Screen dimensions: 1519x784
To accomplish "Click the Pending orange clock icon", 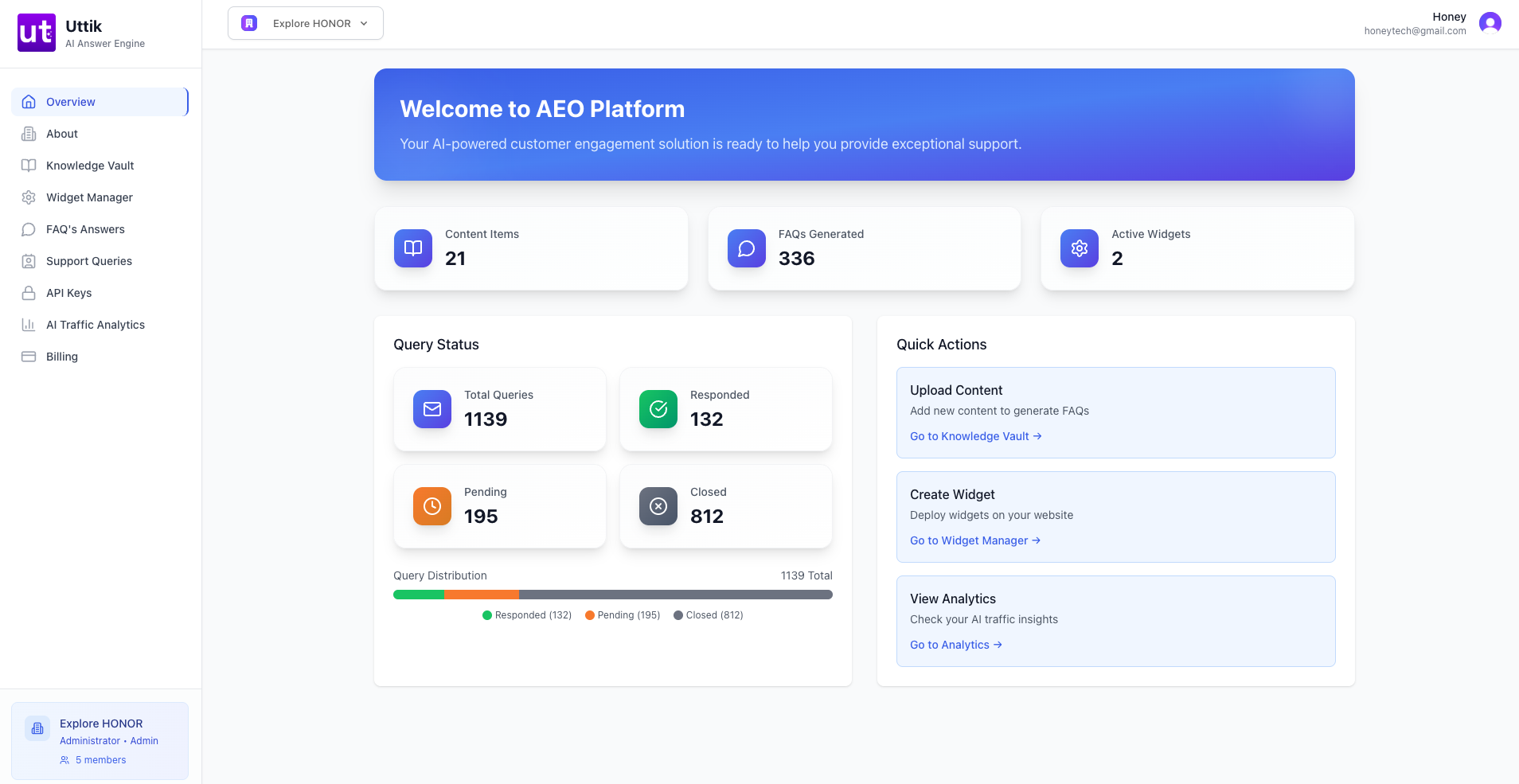I will (432, 506).
